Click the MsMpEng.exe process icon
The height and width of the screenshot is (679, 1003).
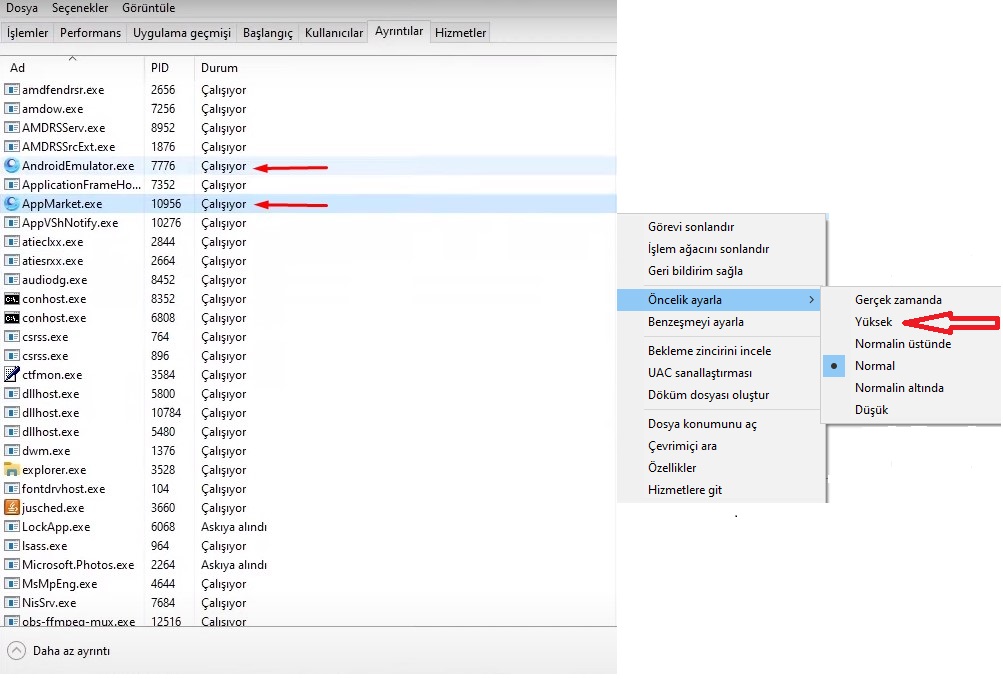pyautogui.click(x=12, y=584)
